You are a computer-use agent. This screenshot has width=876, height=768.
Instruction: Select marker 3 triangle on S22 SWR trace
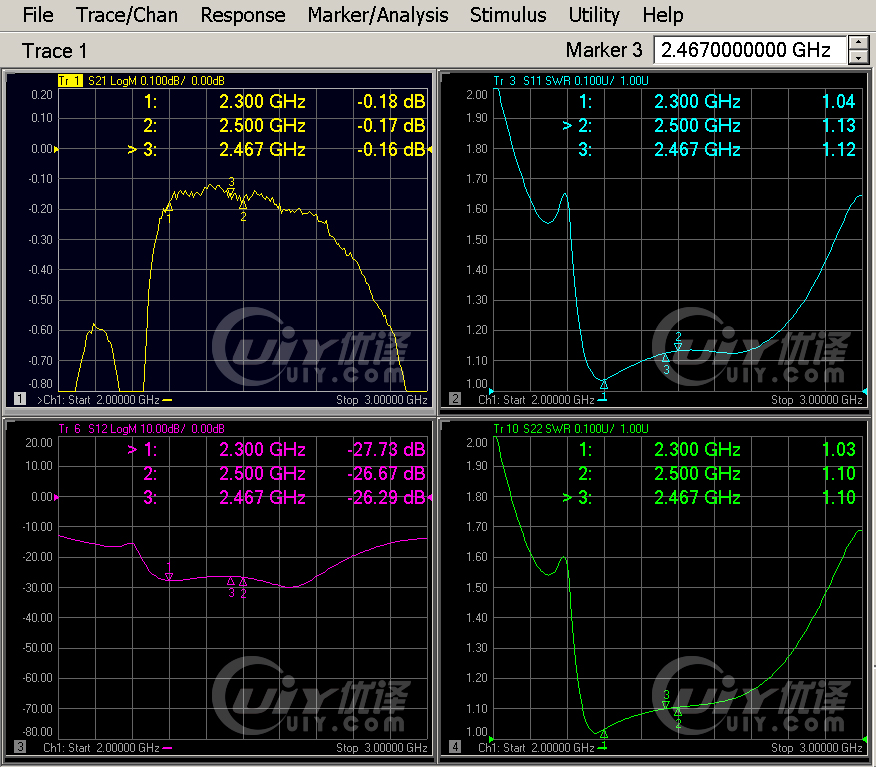click(x=666, y=705)
